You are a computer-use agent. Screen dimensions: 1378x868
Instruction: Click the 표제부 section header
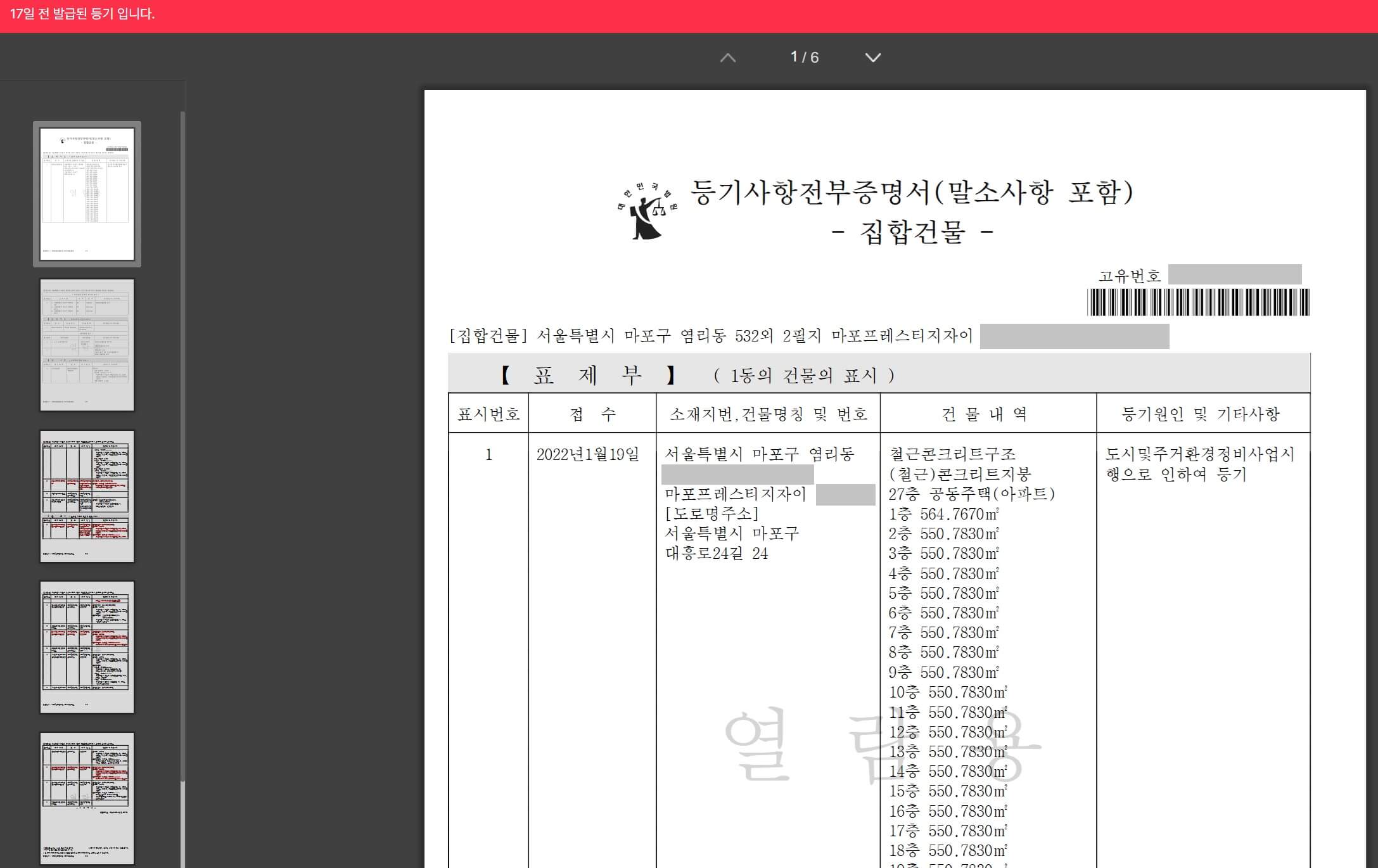pyautogui.click(x=587, y=375)
